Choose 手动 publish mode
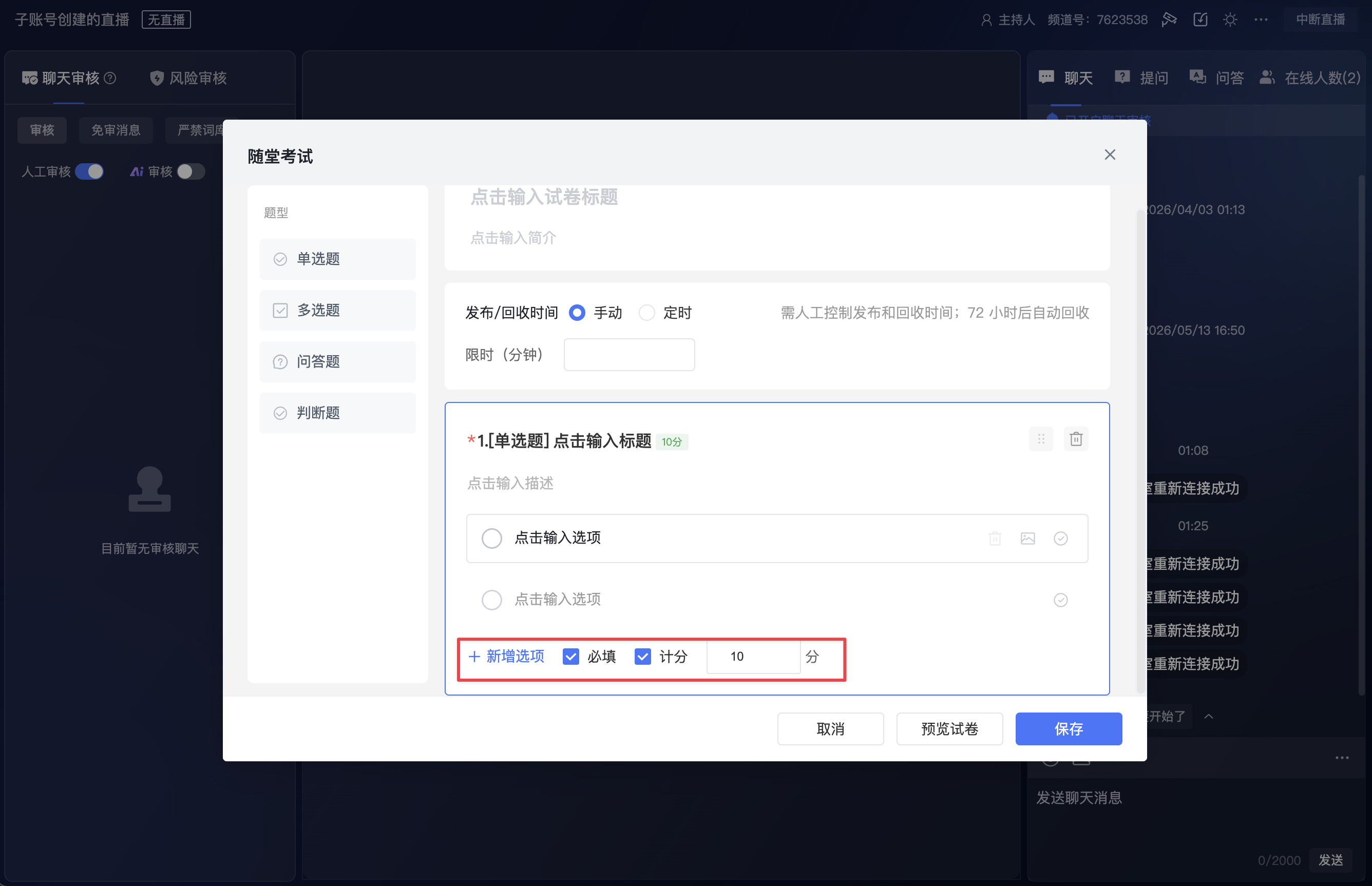 click(x=577, y=313)
